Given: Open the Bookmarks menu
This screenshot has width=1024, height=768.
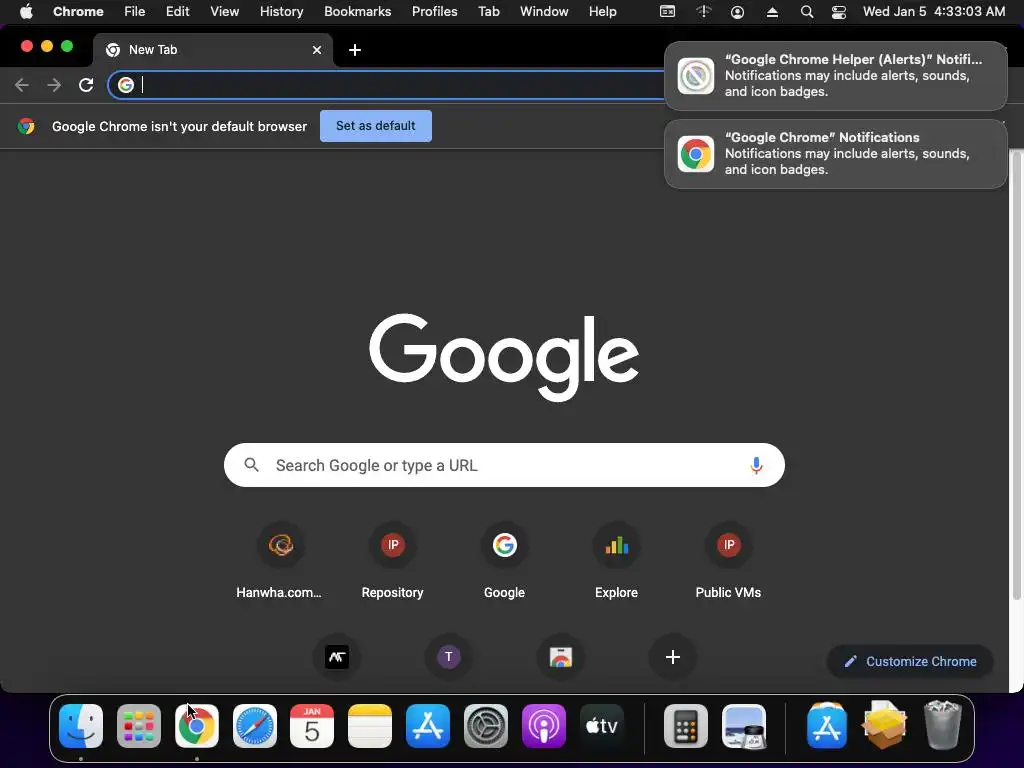Looking at the screenshot, I should 357,12.
